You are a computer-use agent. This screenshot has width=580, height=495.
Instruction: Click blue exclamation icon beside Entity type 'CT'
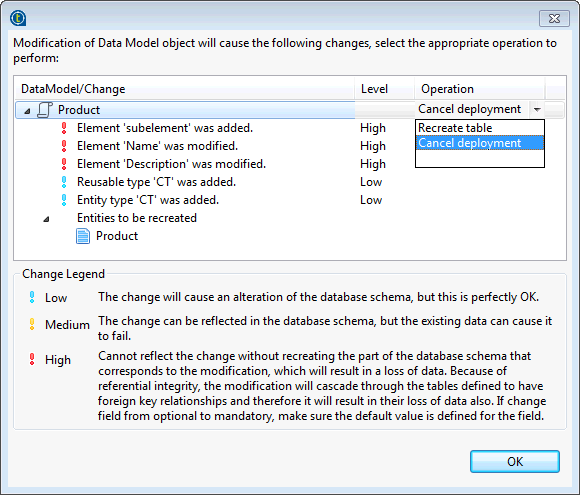pyautogui.click(x=64, y=200)
